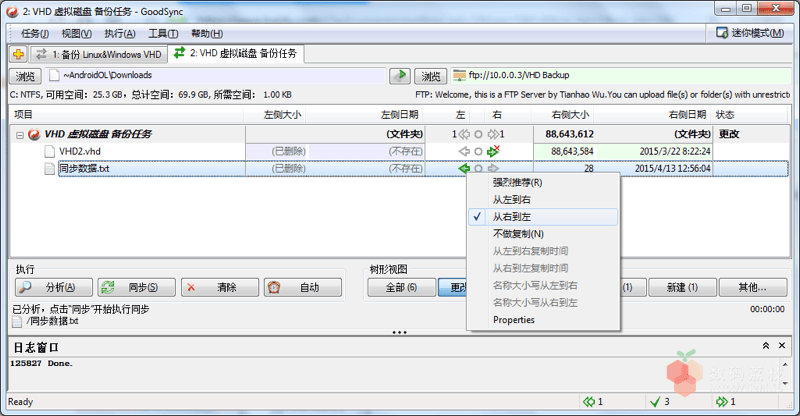Choose 强烈推荐(R) in context menu

(x=543, y=182)
